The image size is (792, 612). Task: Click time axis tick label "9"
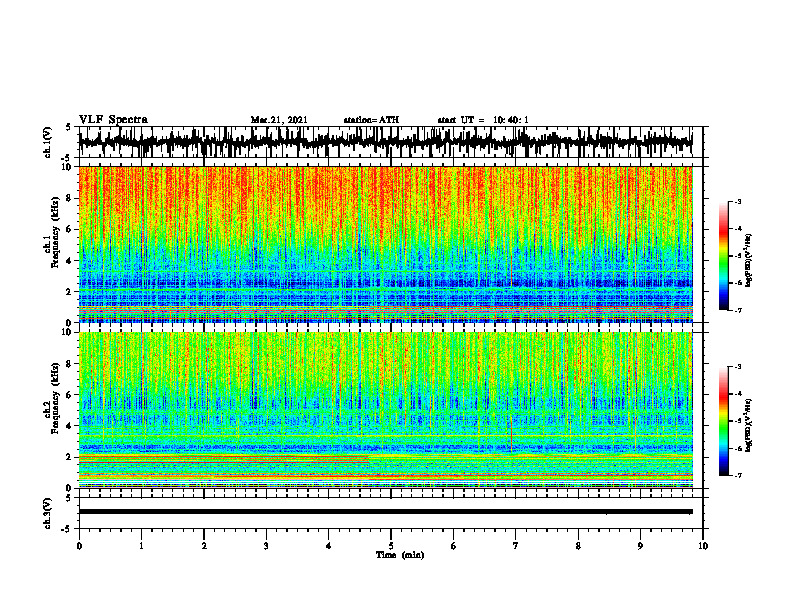[640, 546]
